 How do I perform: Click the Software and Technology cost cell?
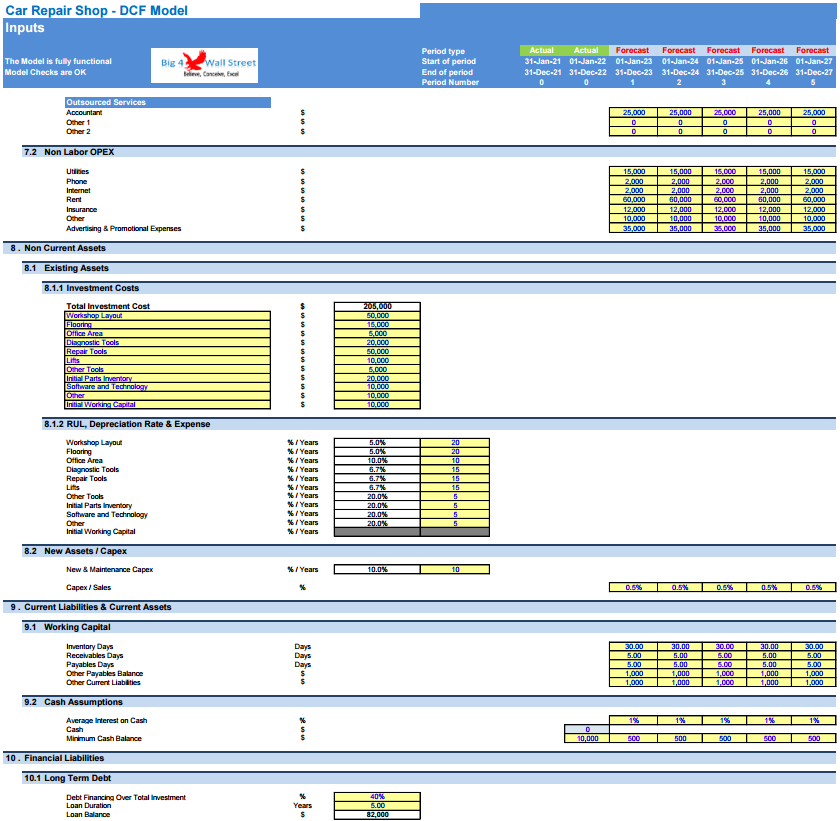(x=377, y=387)
